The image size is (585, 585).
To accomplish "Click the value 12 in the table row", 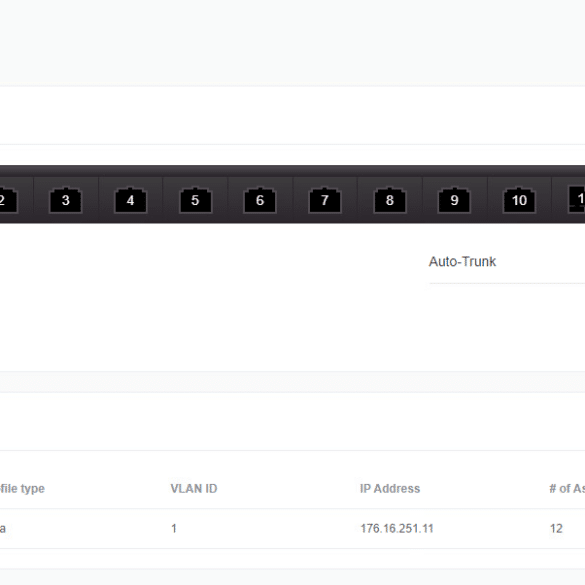I will click(x=556, y=528).
